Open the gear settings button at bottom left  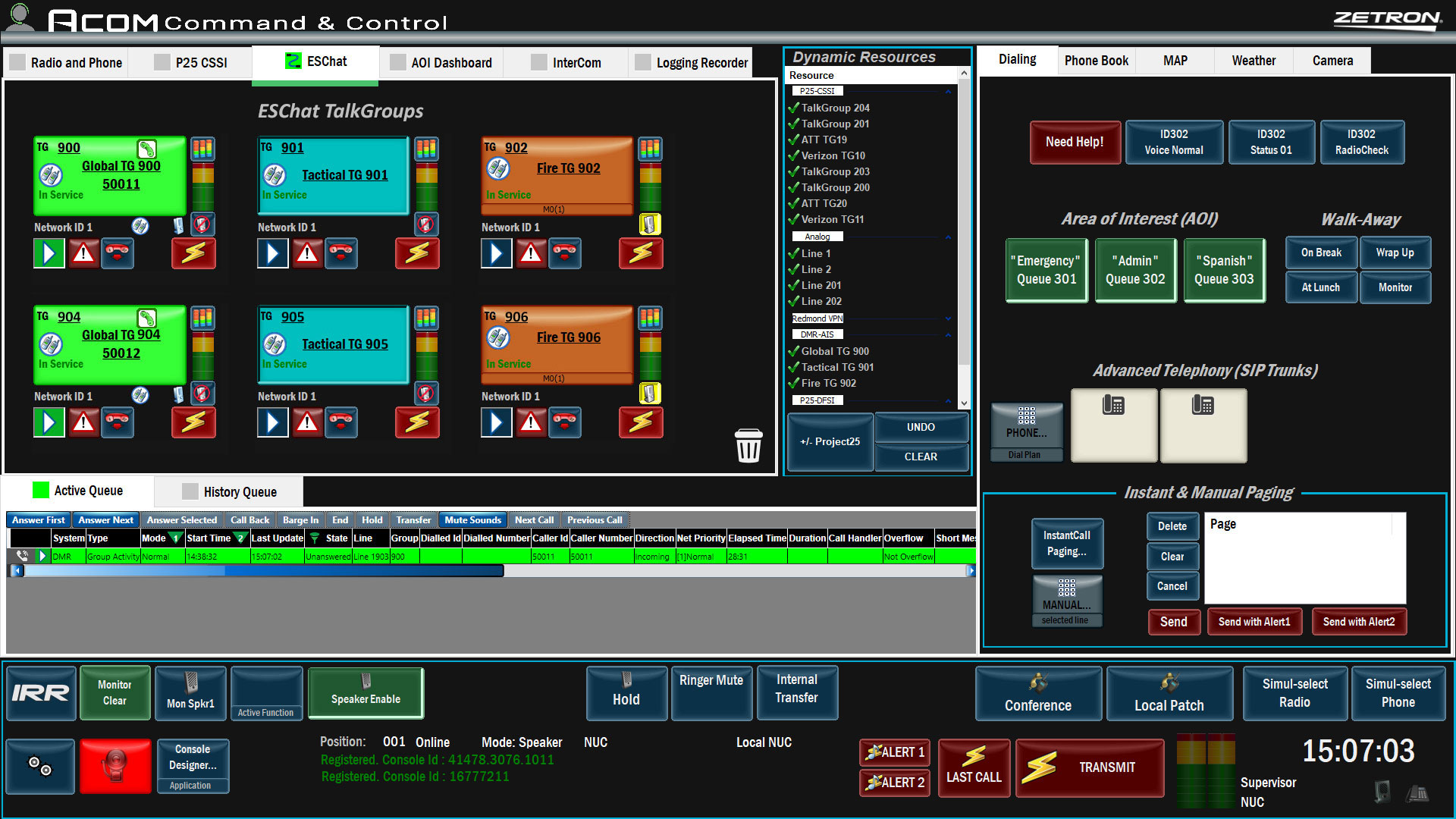point(40,766)
